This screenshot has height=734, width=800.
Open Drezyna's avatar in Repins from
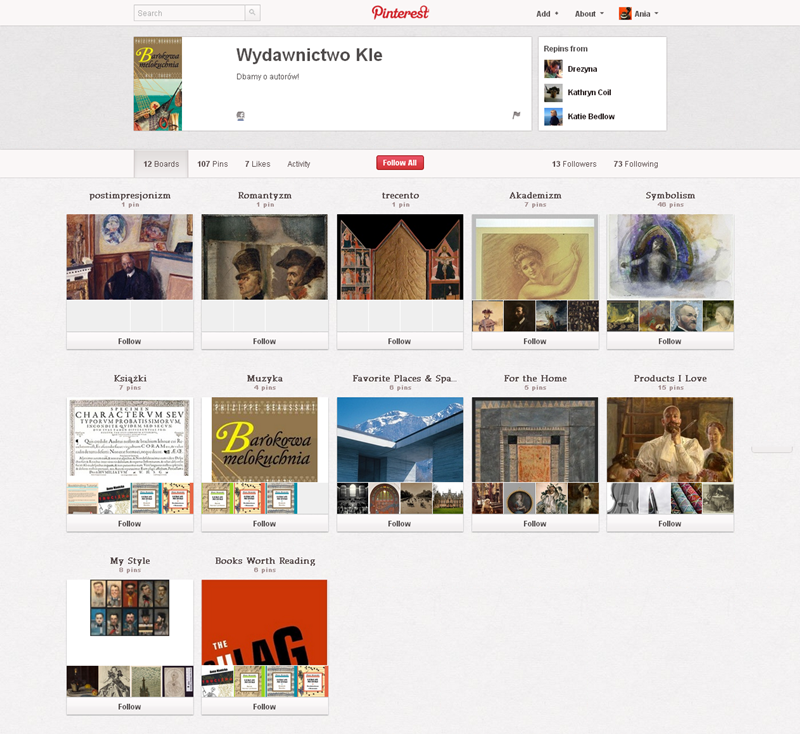tap(553, 69)
